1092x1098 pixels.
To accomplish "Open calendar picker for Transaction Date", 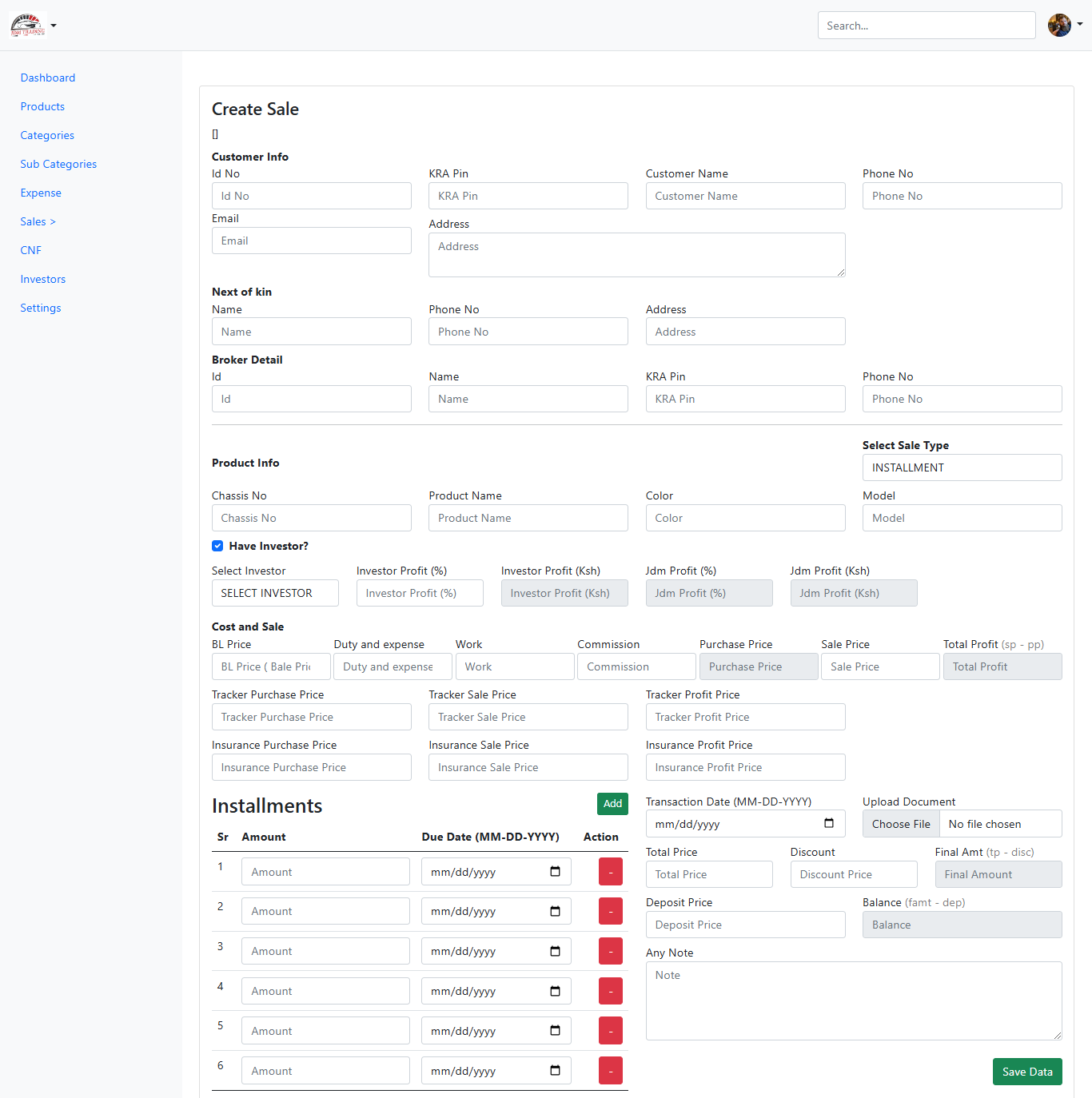I will pos(829,823).
